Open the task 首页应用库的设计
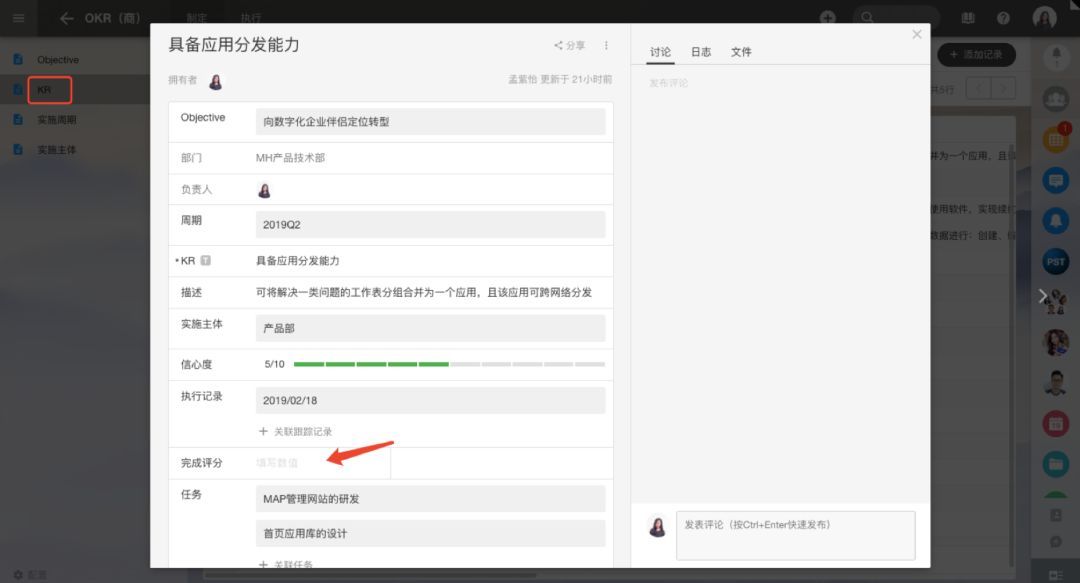Image resolution: width=1080 pixels, height=583 pixels. coord(430,533)
